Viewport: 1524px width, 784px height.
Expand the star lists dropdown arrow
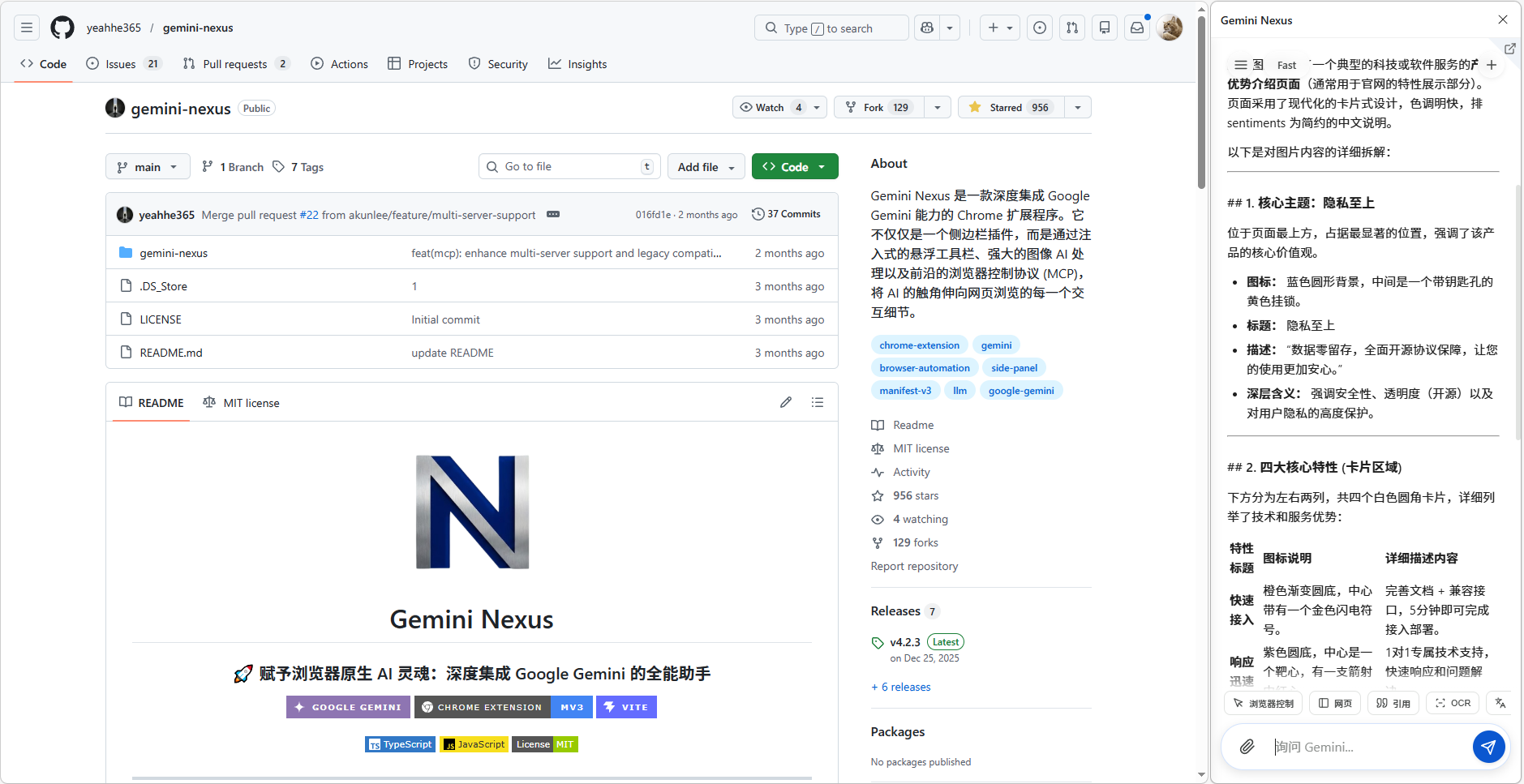1078,107
